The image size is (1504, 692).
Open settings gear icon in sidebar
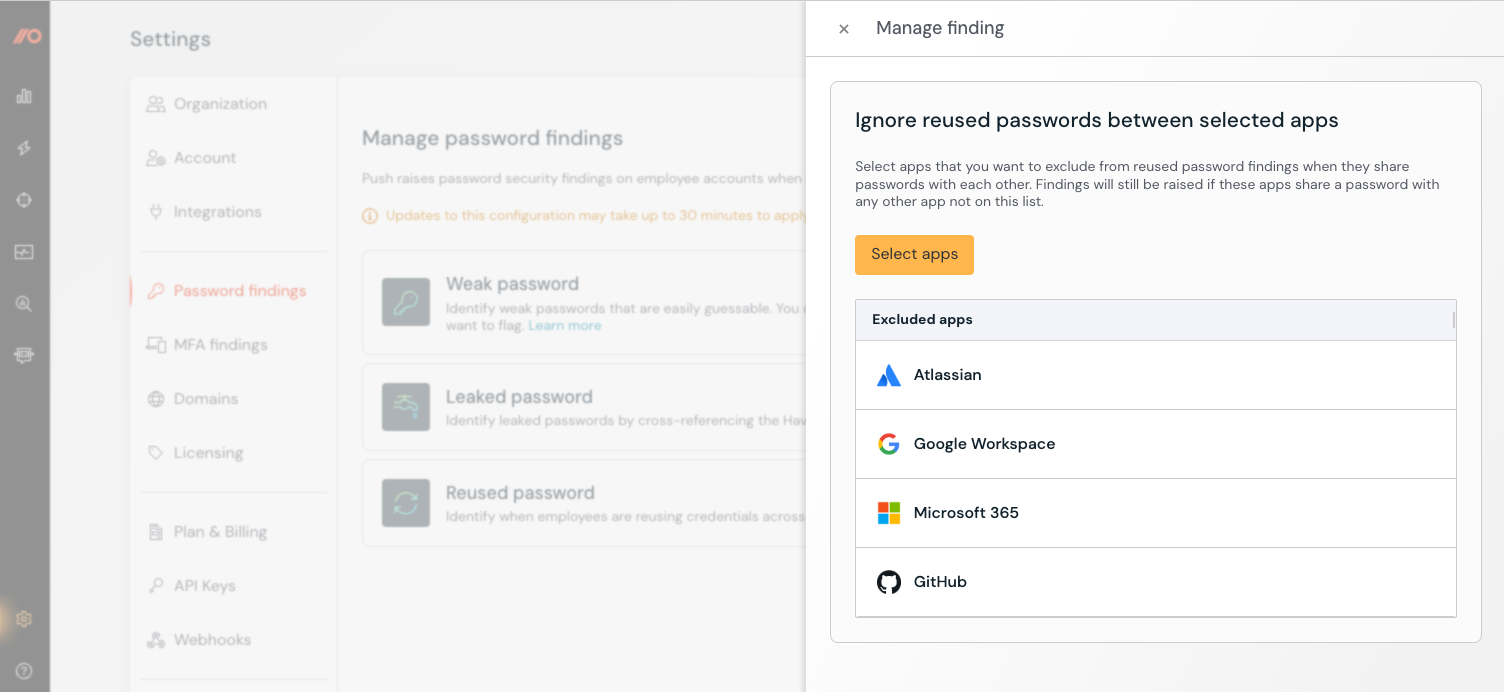(x=24, y=619)
